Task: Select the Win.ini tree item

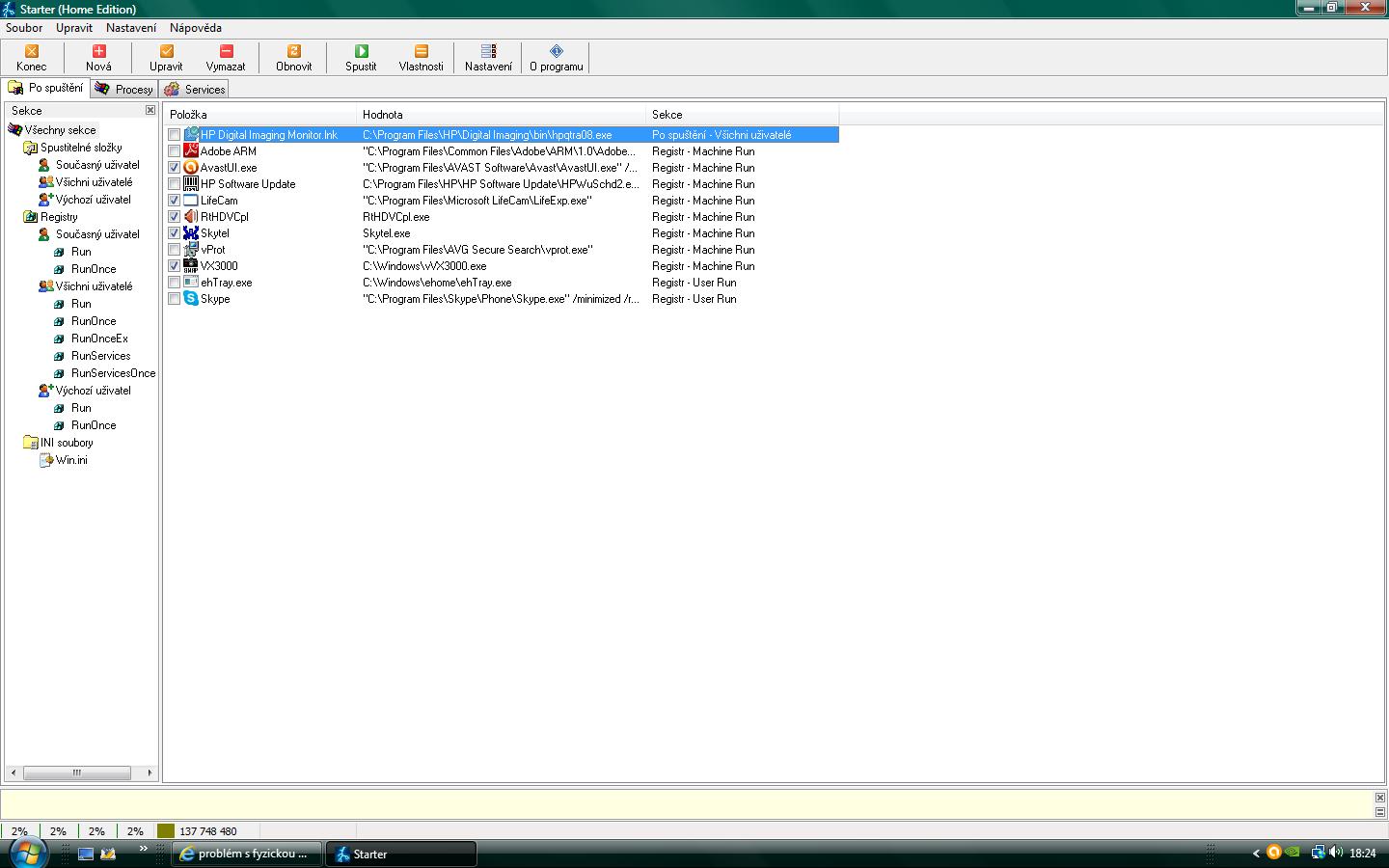Action: 71,460
